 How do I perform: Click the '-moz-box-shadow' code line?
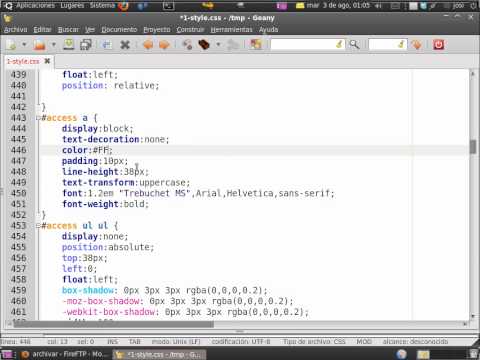tap(177, 301)
